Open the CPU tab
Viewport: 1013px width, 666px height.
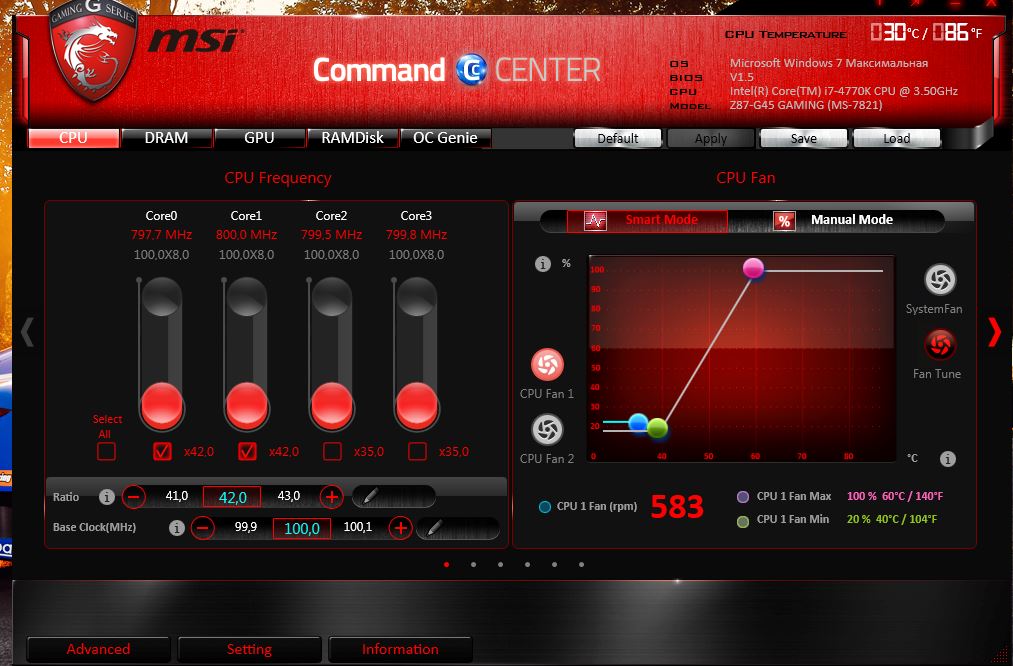(x=74, y=138)
